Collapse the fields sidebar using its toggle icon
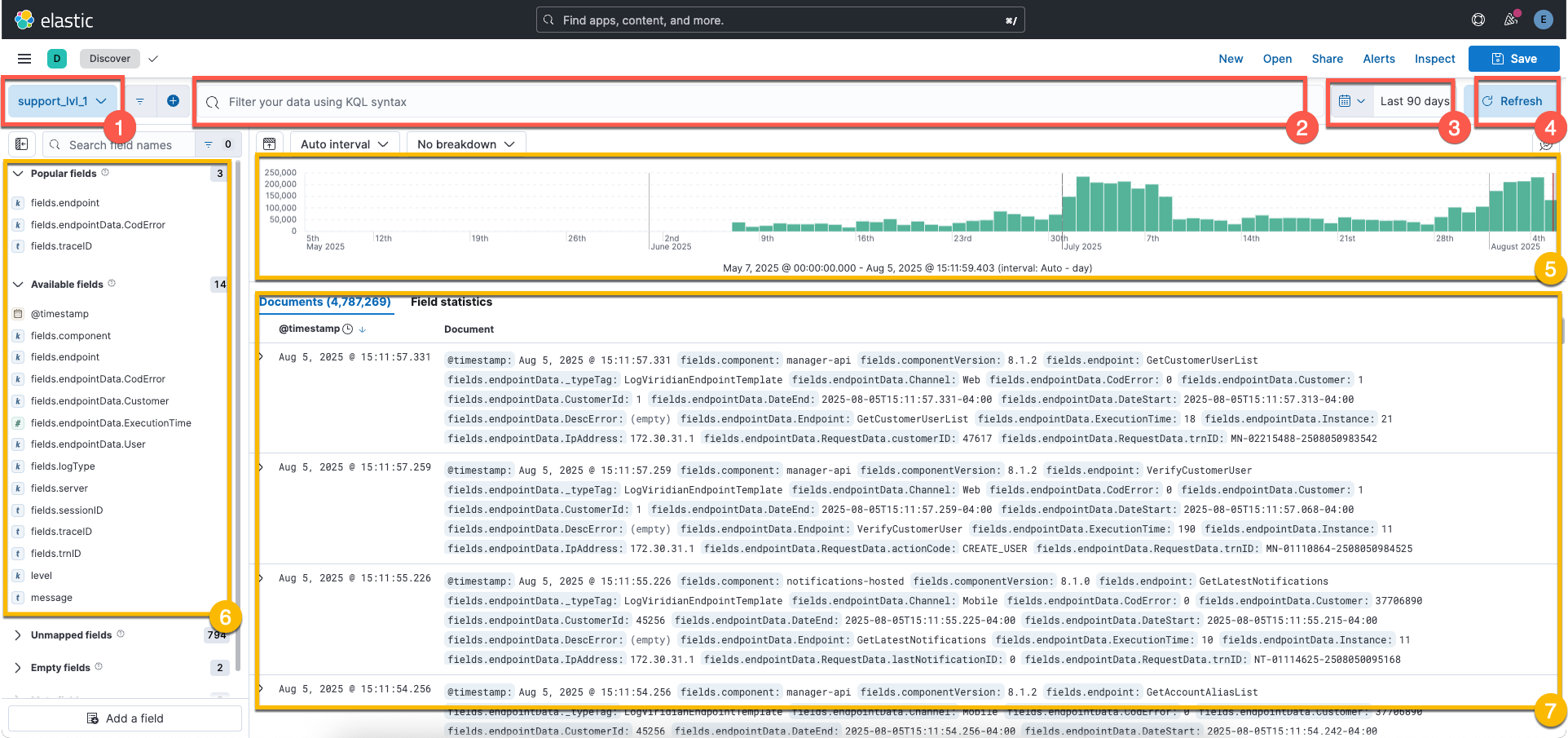Screen dimensions: 1568x738 (21, 144)
